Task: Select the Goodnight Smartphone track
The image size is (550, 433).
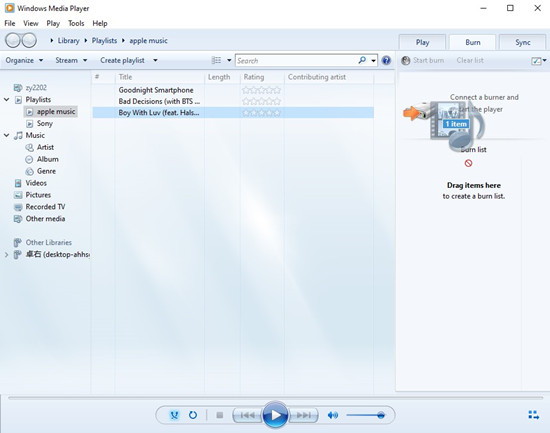Action: 233,90
